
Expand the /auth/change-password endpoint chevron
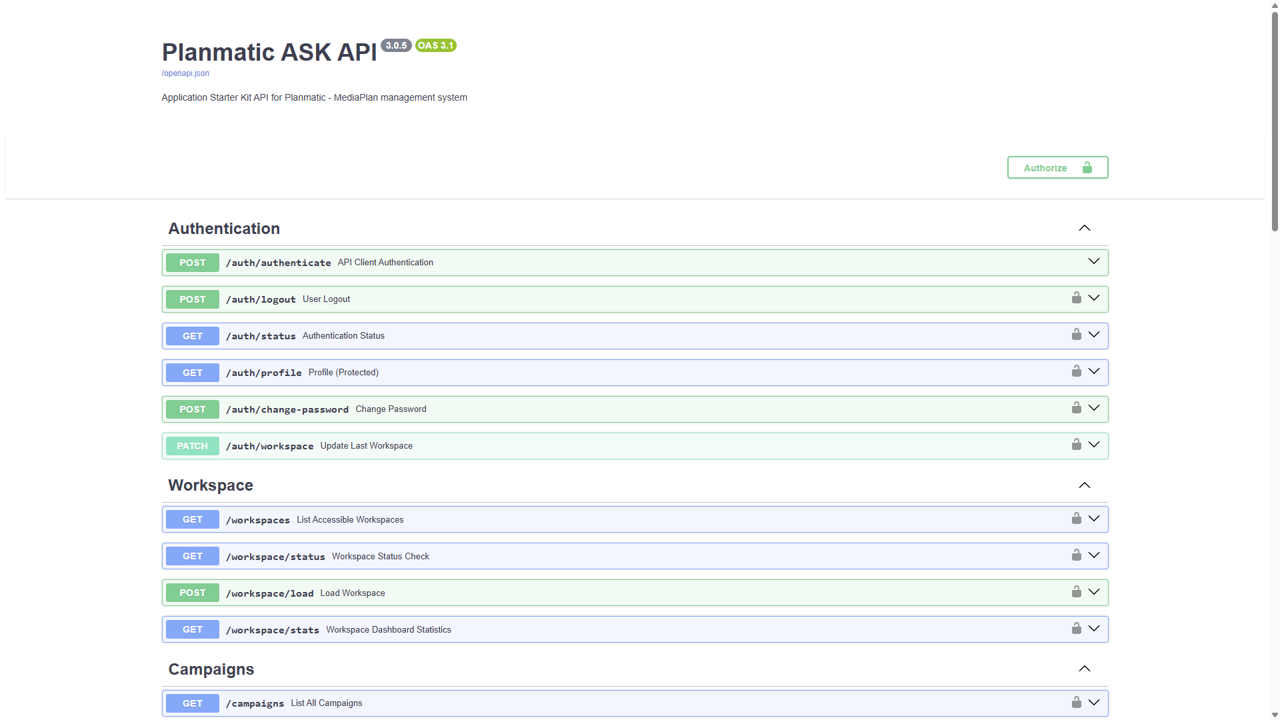pos(1094,408)
